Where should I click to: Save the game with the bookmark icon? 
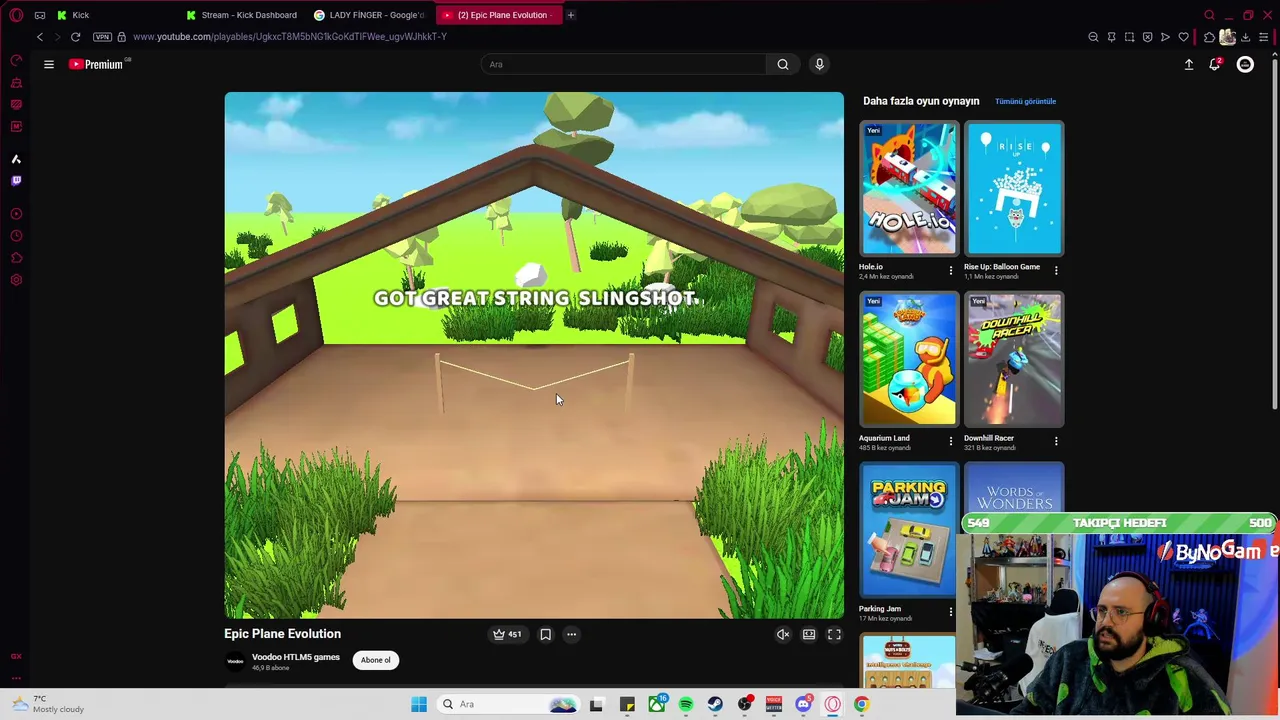pyautogui.click(x=545, y=634)
